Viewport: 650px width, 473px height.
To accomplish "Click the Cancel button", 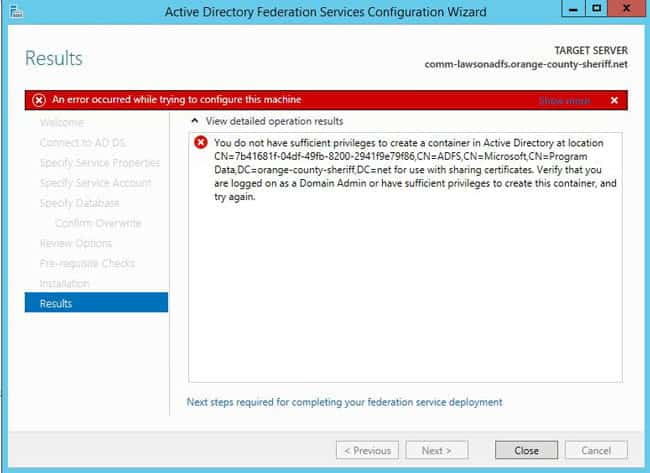I will pyautogui.click(x=596, y=450).
